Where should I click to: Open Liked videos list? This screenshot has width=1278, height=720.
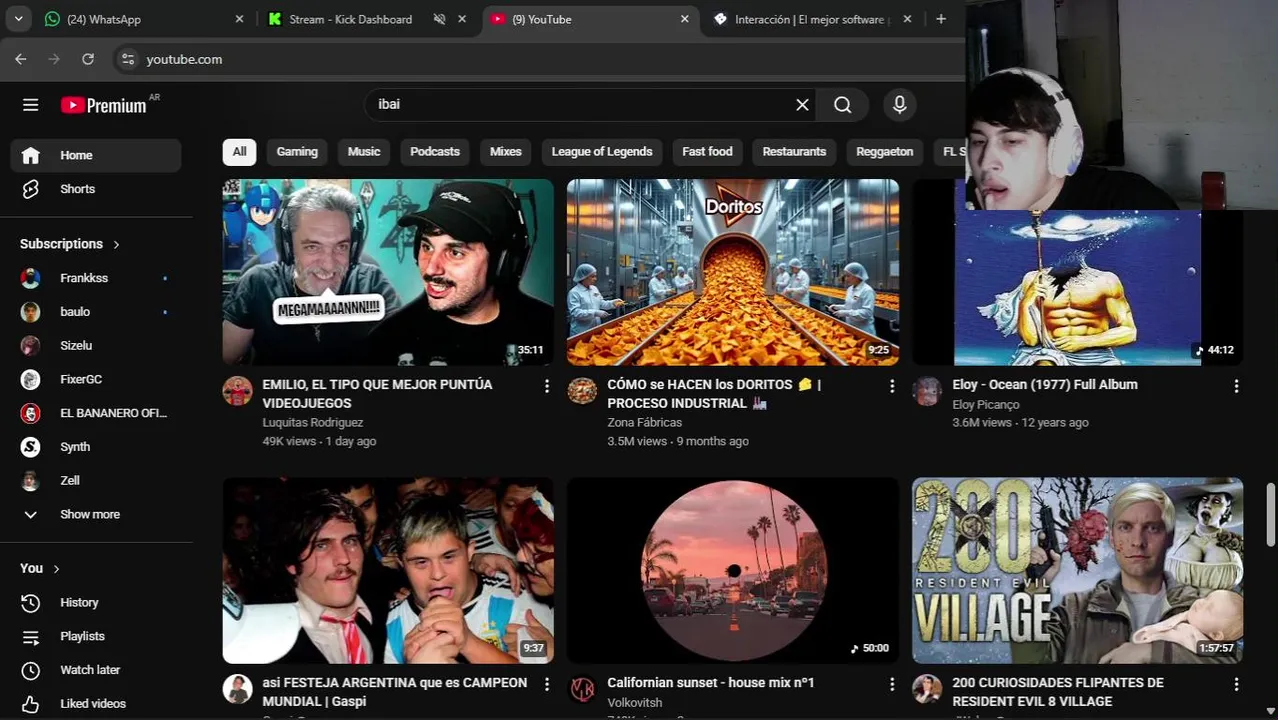coord(96,703)
